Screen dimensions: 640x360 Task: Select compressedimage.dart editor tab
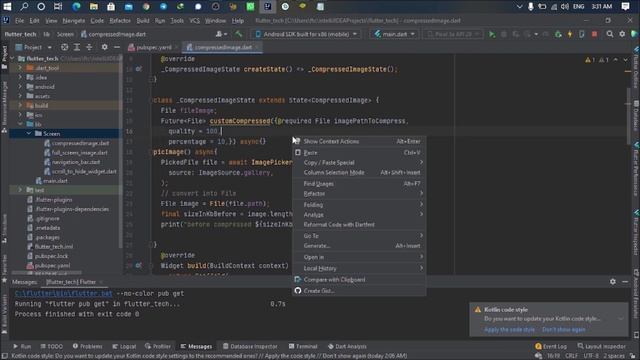222,47
